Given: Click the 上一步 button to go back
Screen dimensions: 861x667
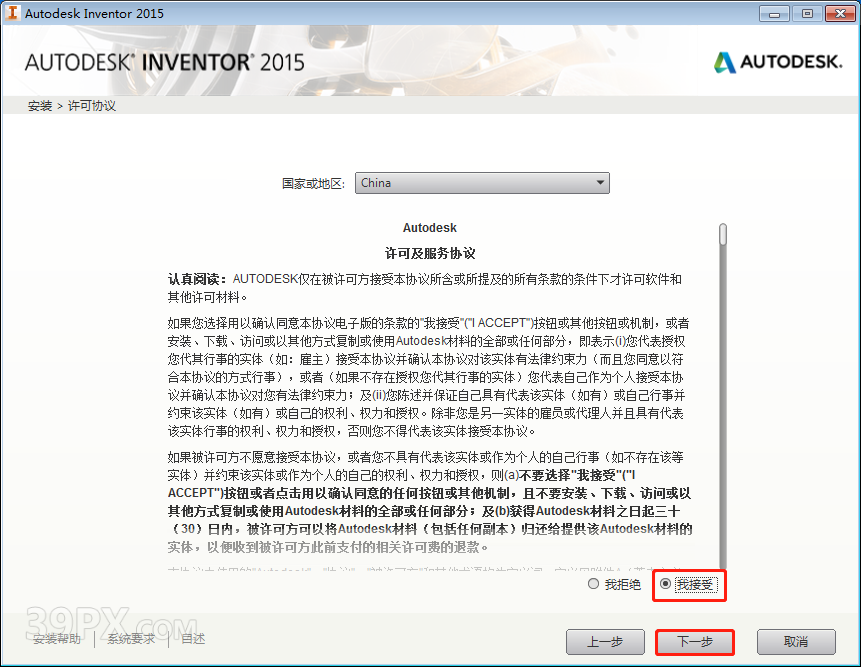Looking at the screenshot, I should tap(605, 642).
